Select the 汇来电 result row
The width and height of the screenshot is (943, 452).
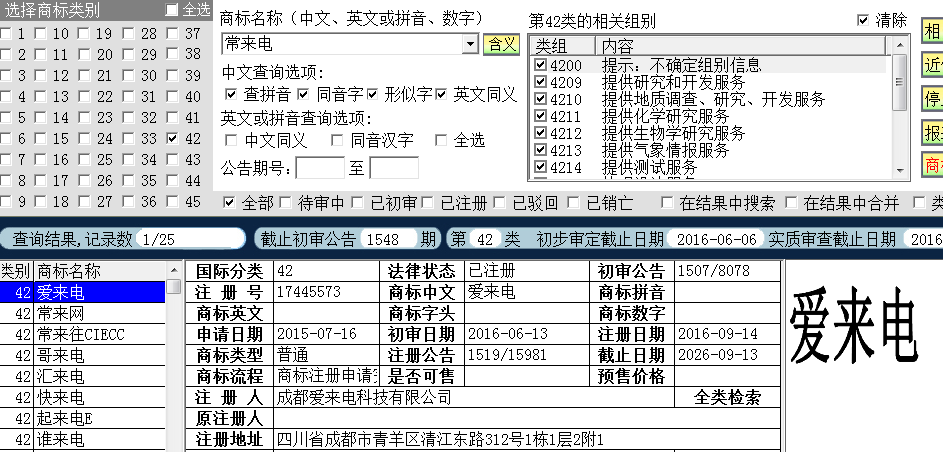pos(82,376)
